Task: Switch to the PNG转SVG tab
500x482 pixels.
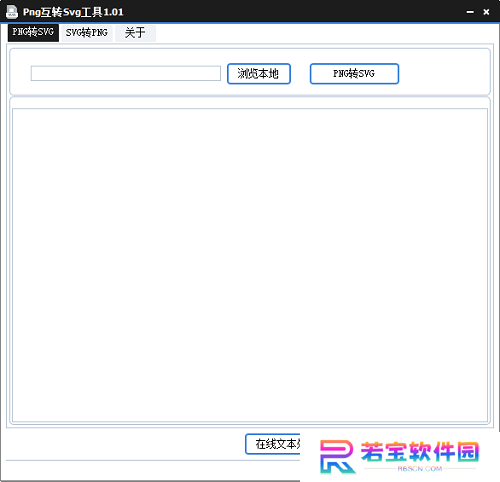Action: tap(33, 32)
